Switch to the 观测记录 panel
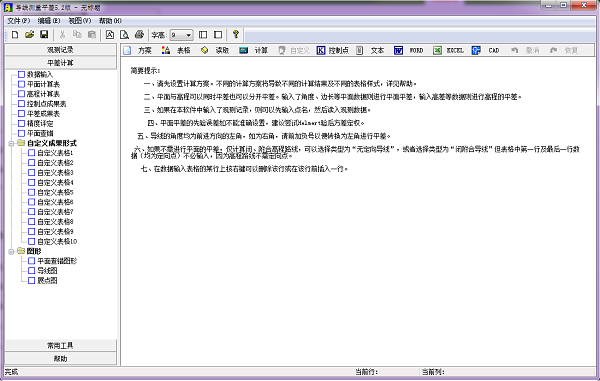This screenshot has width=600, height=381. pos(60,50)
